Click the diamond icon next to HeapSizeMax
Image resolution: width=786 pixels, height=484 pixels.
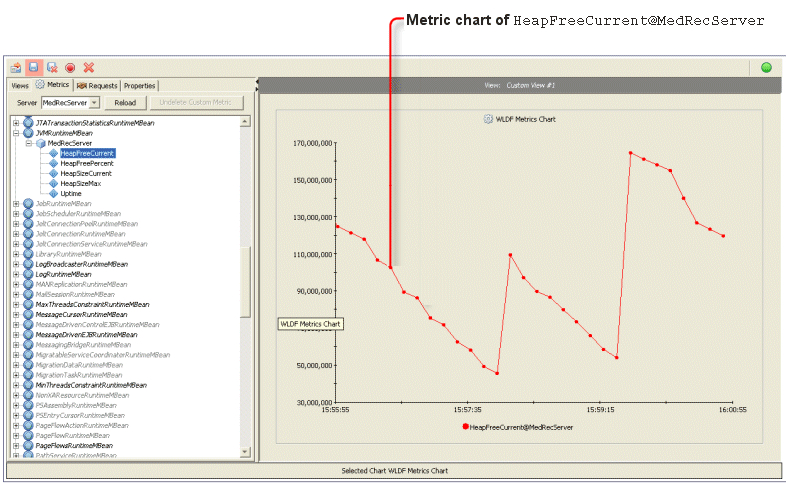point(54,183)
